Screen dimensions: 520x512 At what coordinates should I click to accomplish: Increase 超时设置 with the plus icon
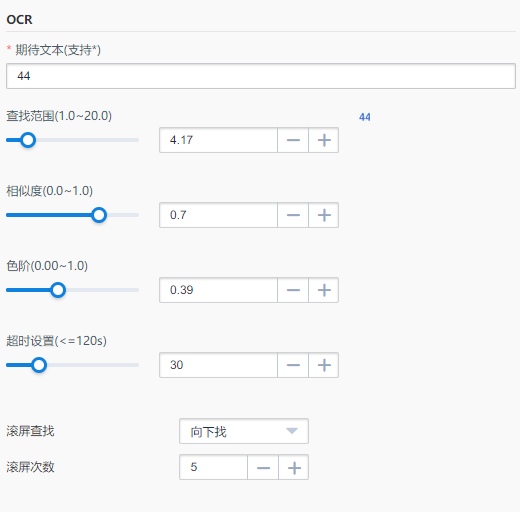[324, 365]
